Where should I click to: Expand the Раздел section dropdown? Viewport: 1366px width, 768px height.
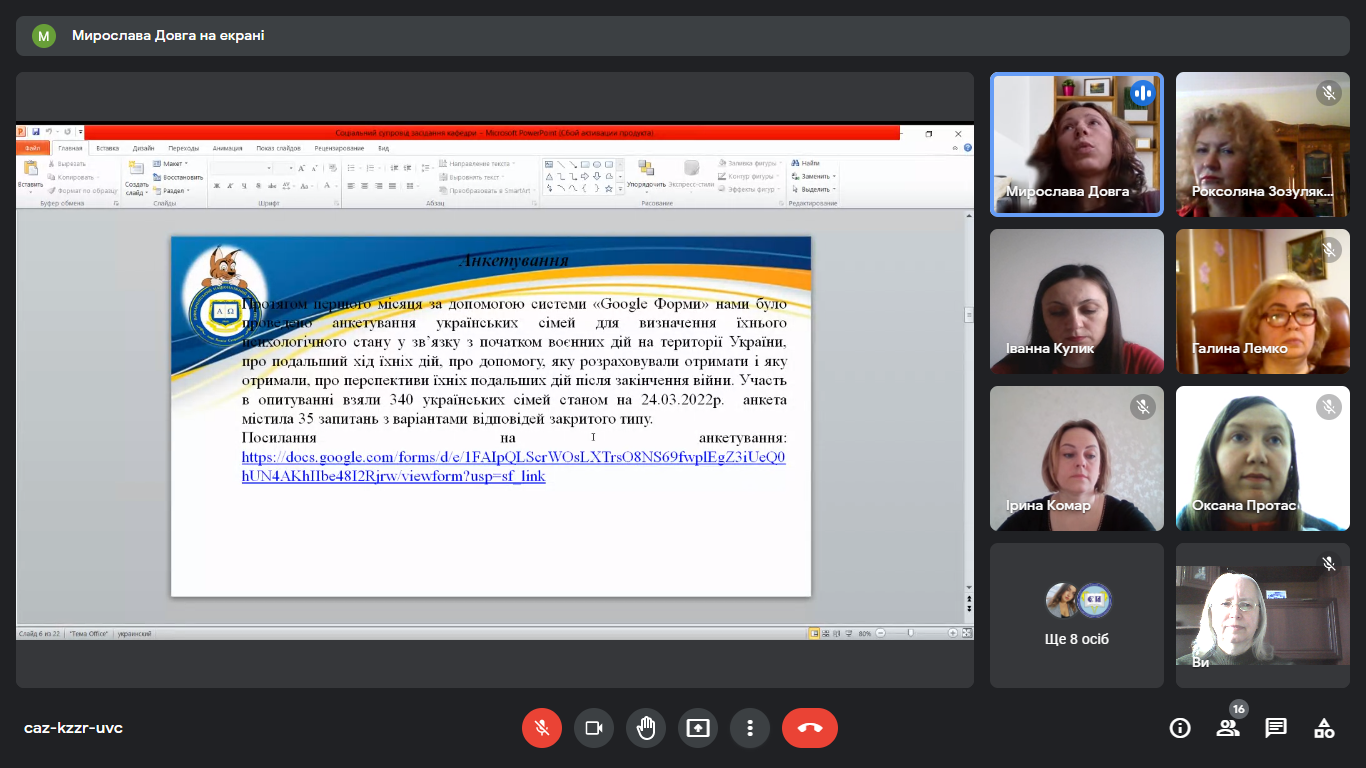point(174,190)
